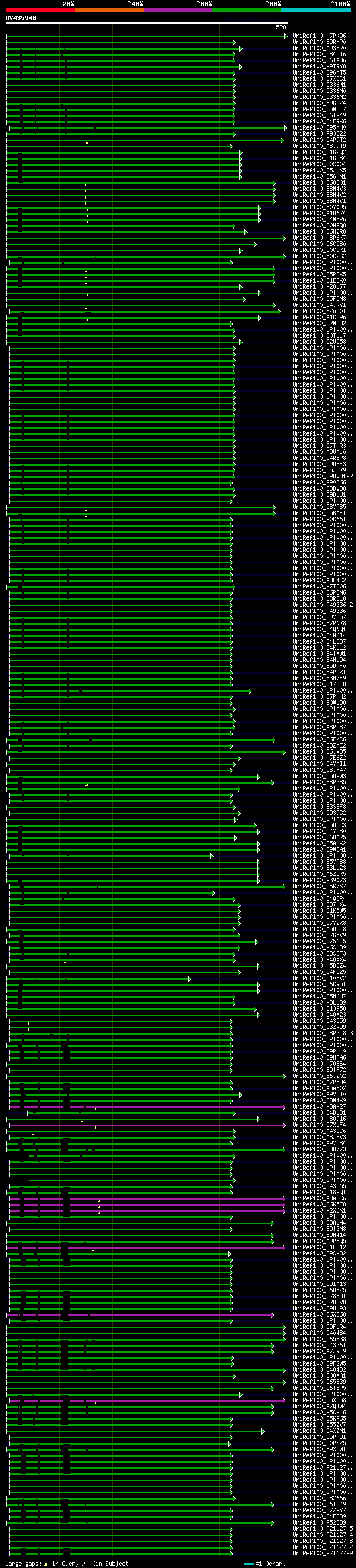Click the green alignment bar for A7PKQ6

pos(146,36)
